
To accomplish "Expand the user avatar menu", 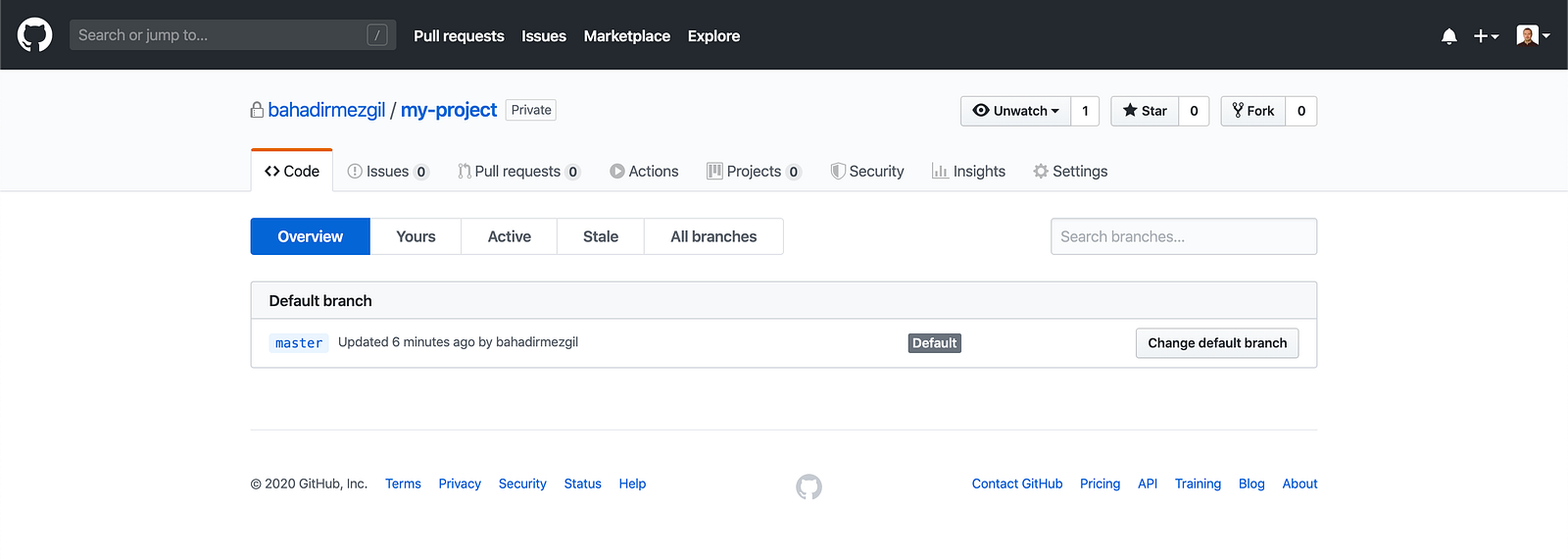I will (x=1533, y=36).
